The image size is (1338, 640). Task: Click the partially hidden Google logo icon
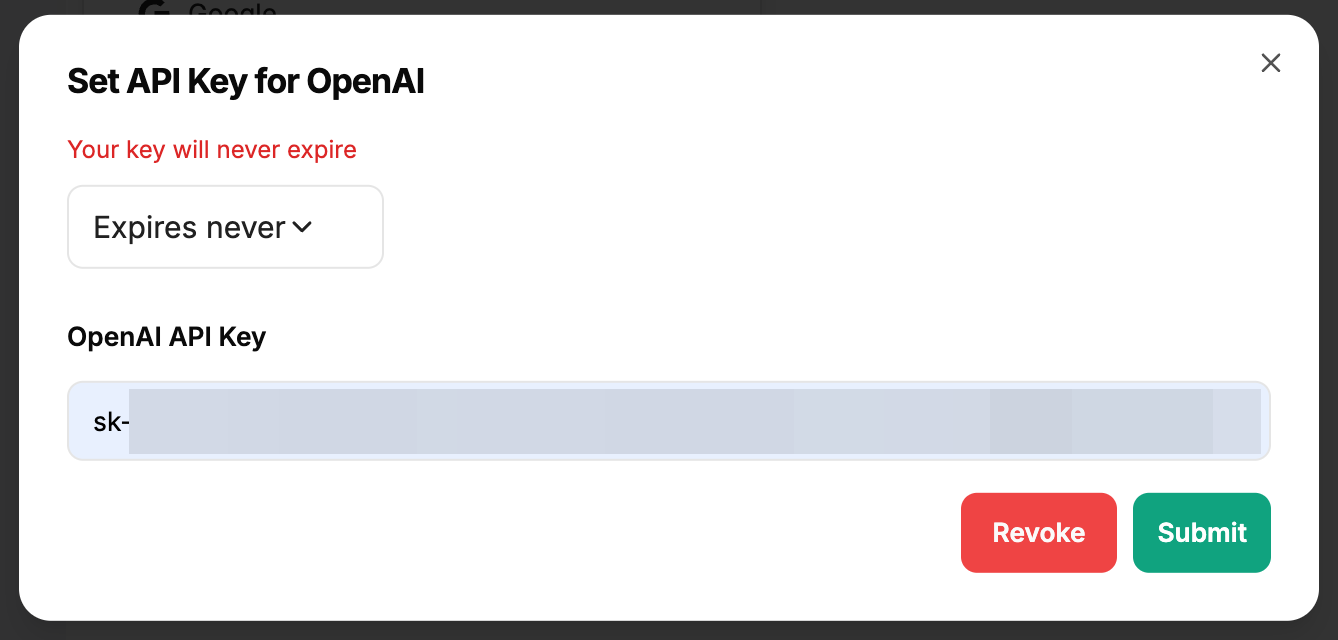[x=154, y=9]
